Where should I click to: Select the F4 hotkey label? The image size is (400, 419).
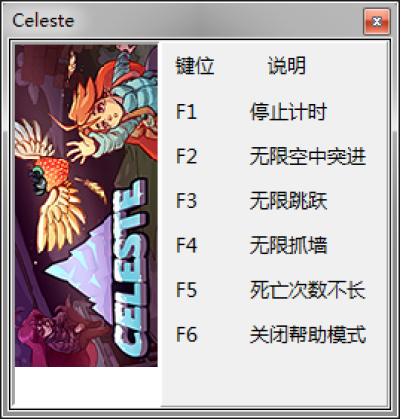[x=187, y=245]
